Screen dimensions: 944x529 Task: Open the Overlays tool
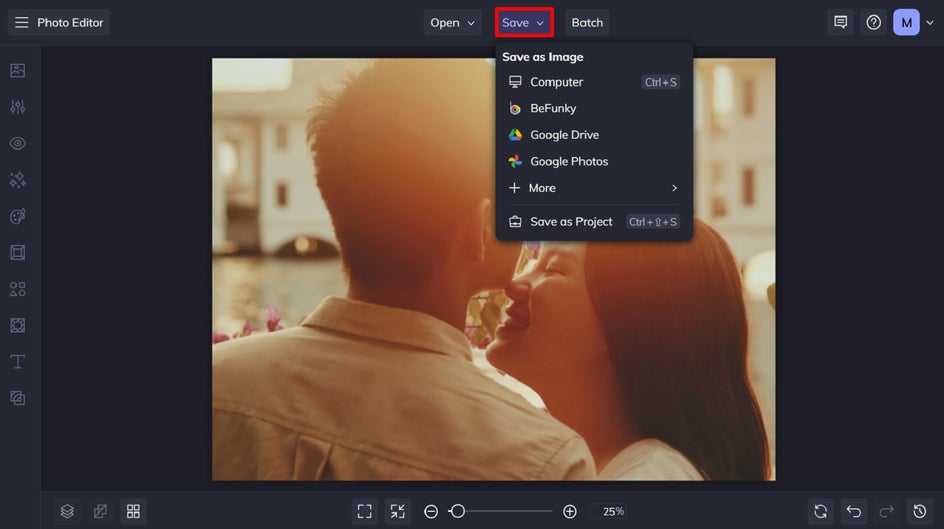(x=17, y=325)
